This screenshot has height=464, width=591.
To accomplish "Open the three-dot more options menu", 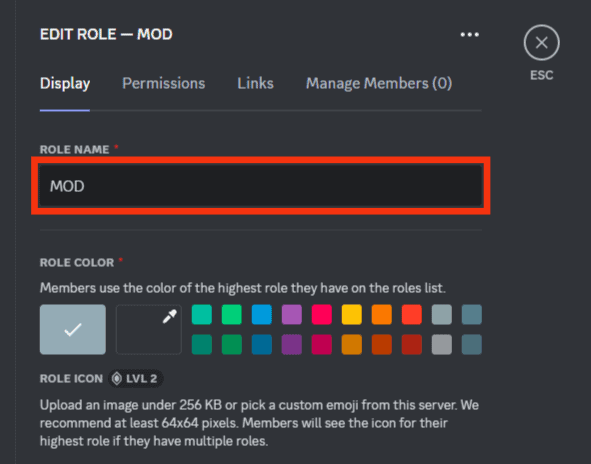I will [x=470, y=35].
